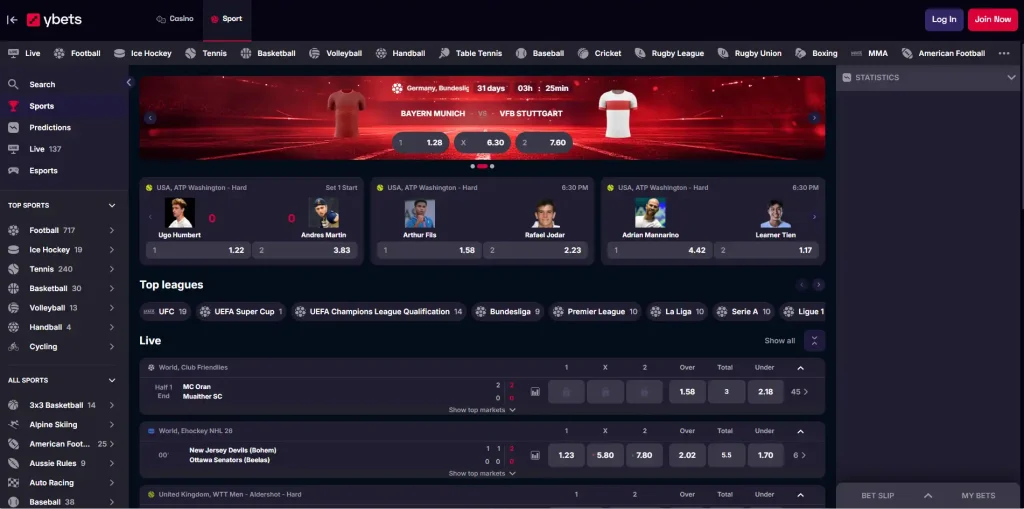Bet Bayern Munich win at 1.28
Image resolution: width=1024 pixels, height=509 pixels.
pos(421,142)
